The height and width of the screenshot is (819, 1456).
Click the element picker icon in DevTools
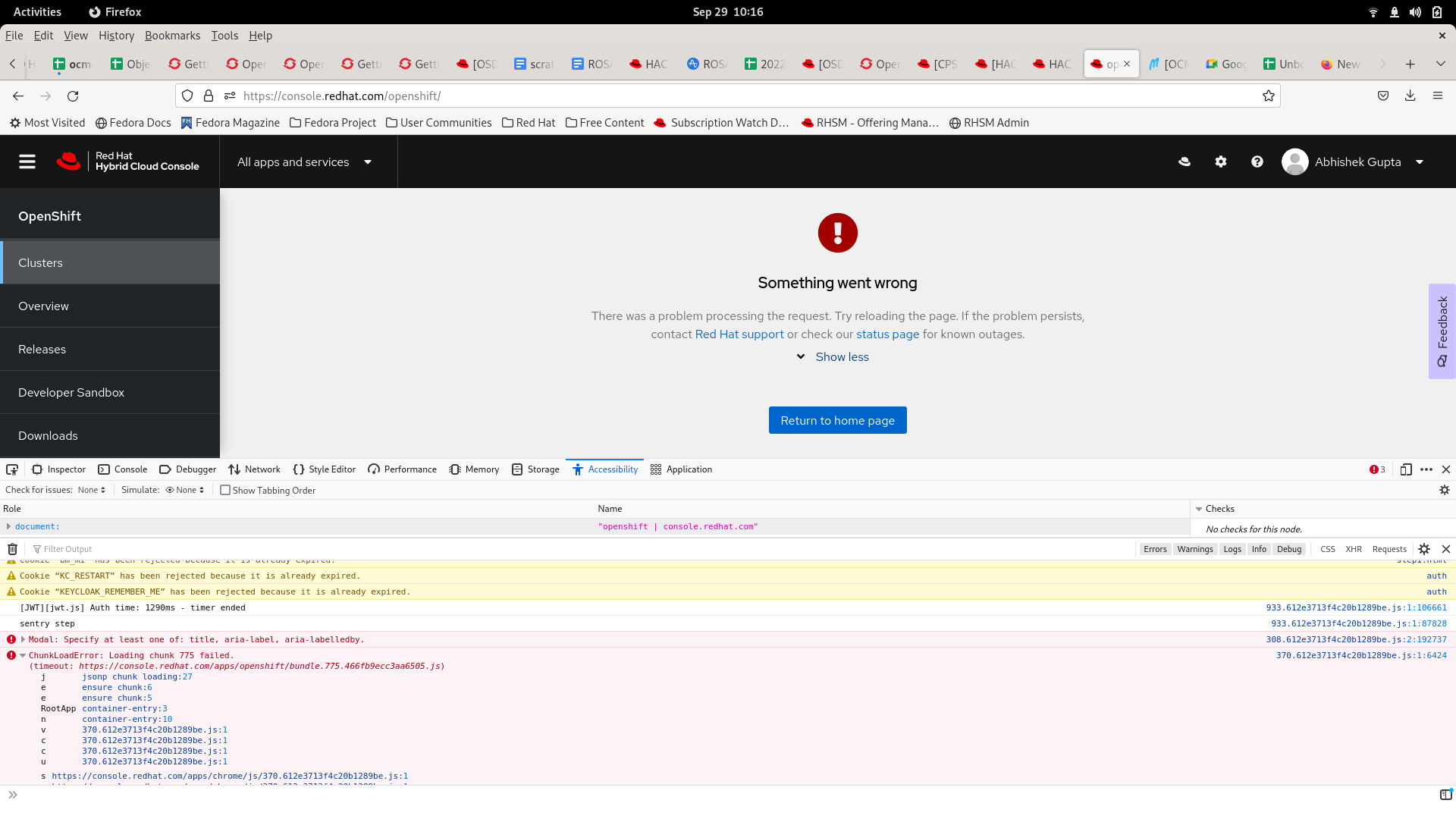coord(12,469)
